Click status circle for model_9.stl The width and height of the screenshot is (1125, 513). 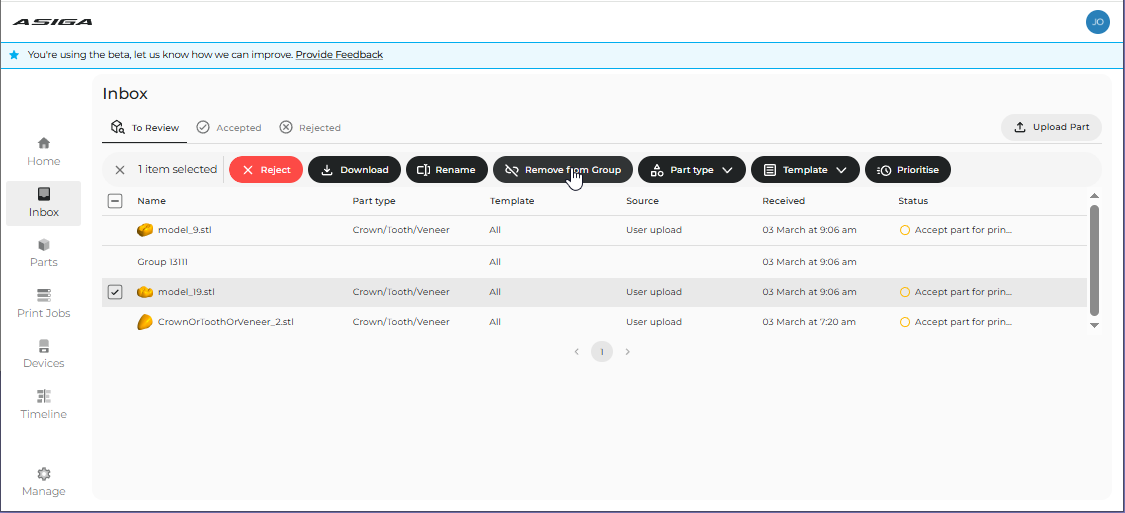point(905,230)
